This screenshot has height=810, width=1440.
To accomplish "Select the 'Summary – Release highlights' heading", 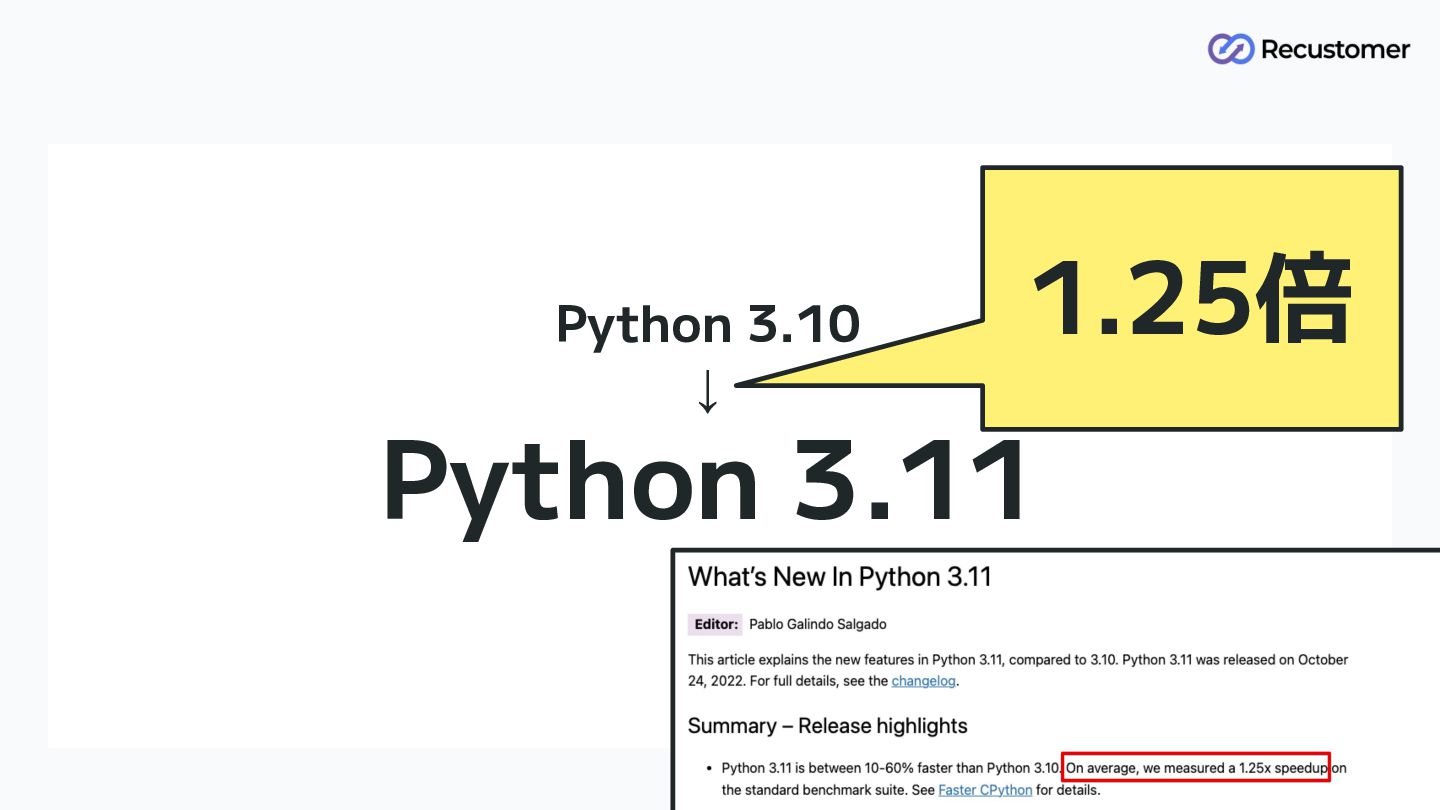I will click(x=827, y=726).
